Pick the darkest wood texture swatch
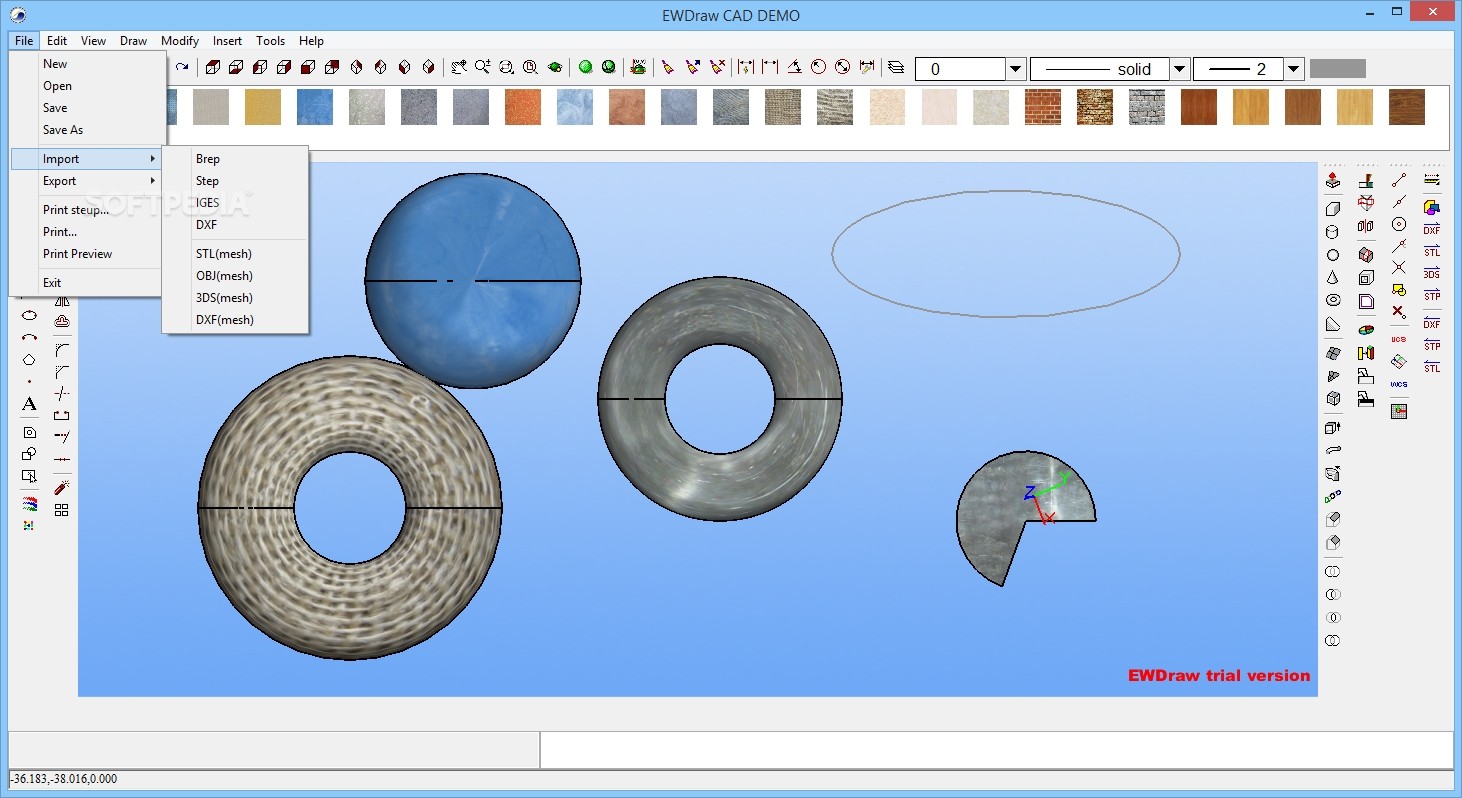Viewport: 1462px width, 798px height. tap(1407, 107)
